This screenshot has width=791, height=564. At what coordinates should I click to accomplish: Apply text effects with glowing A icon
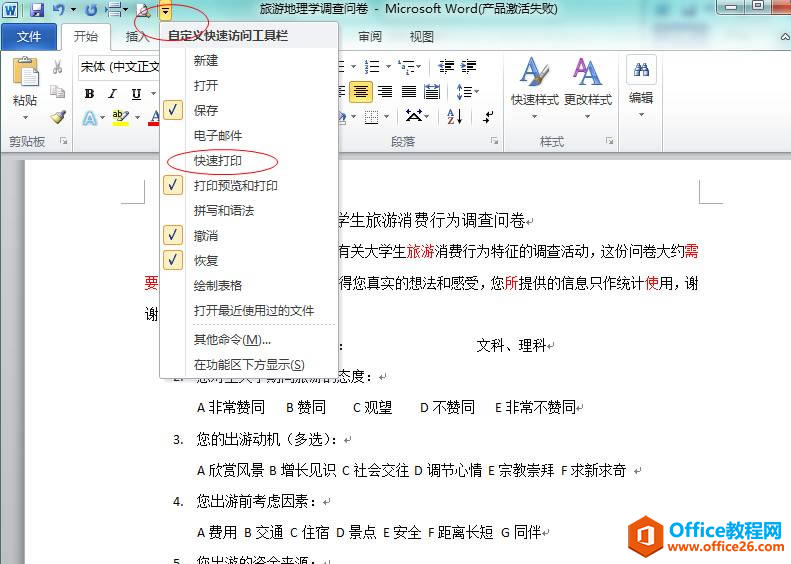point(90,118)
